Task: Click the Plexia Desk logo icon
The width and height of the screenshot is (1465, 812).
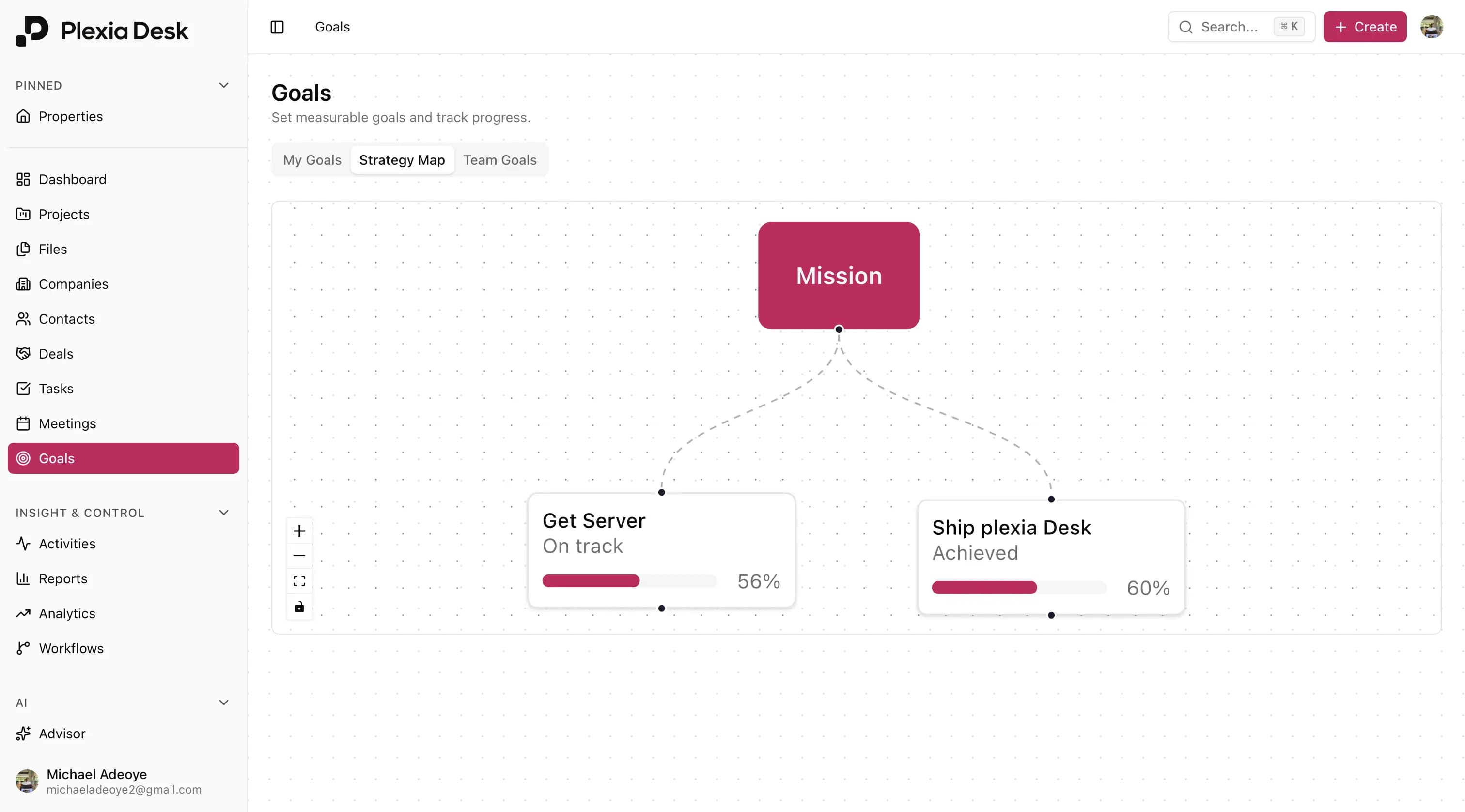Action: [x=32, y=31]
